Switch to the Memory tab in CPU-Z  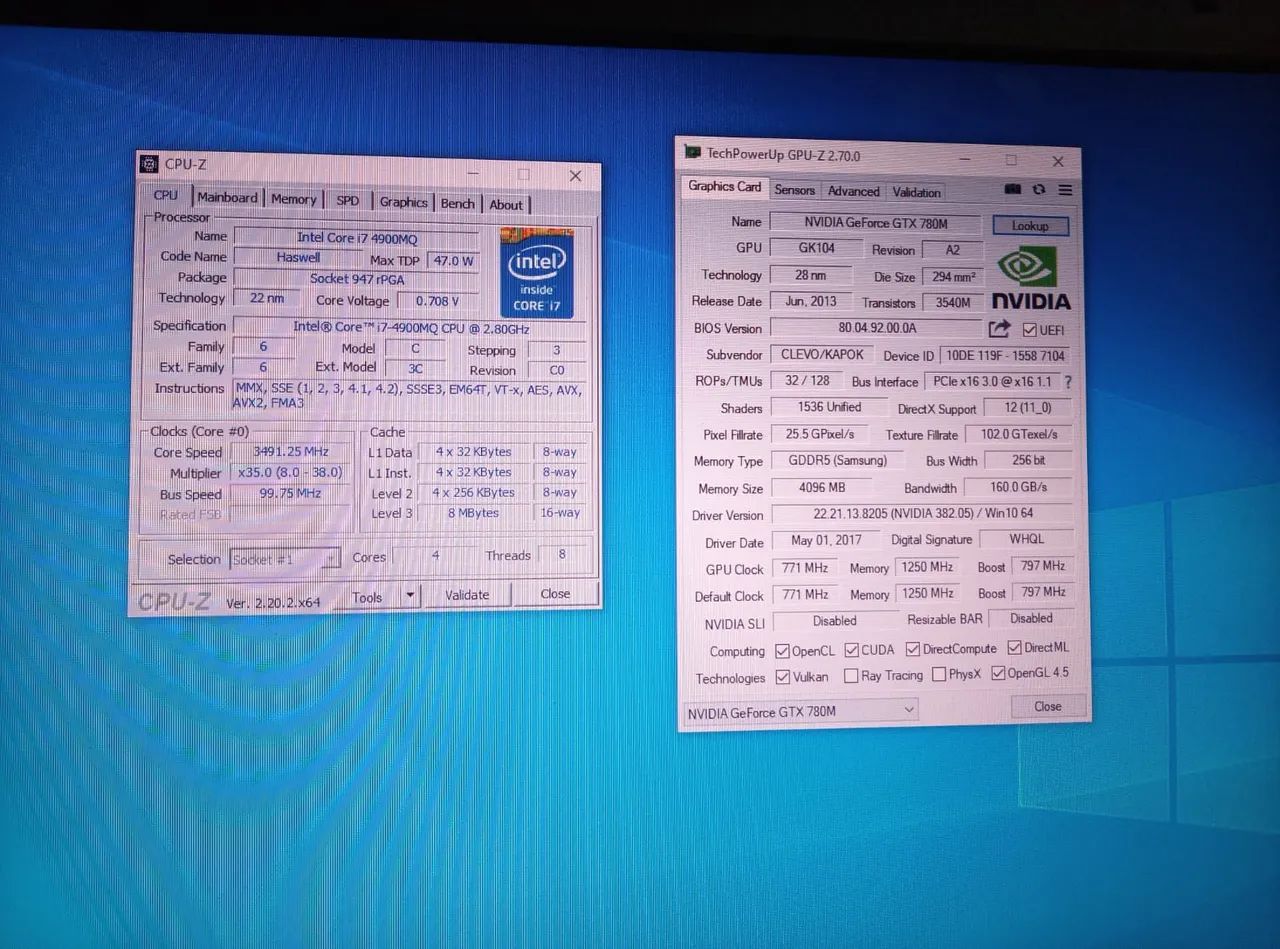[293, 200]
